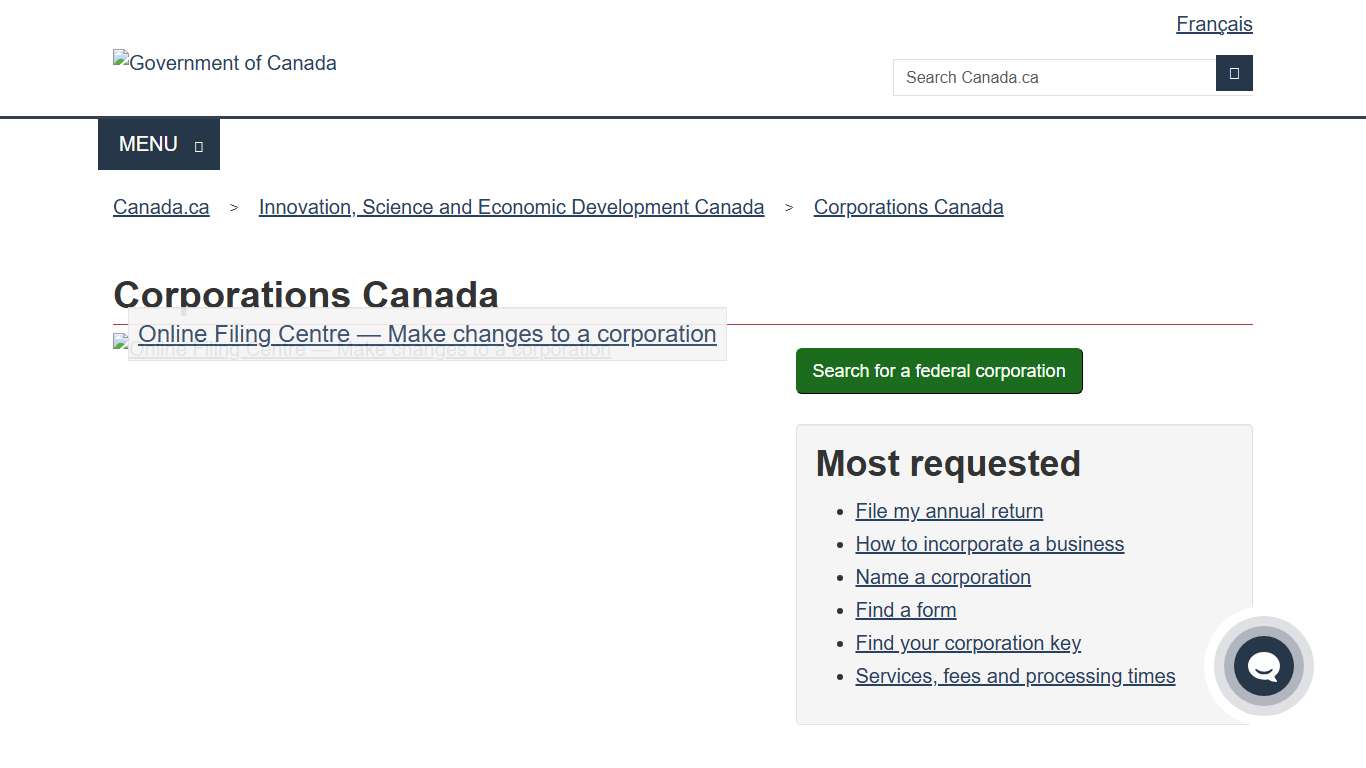
Task: Click Search for a federal corporation
Action: pos(938,370)
